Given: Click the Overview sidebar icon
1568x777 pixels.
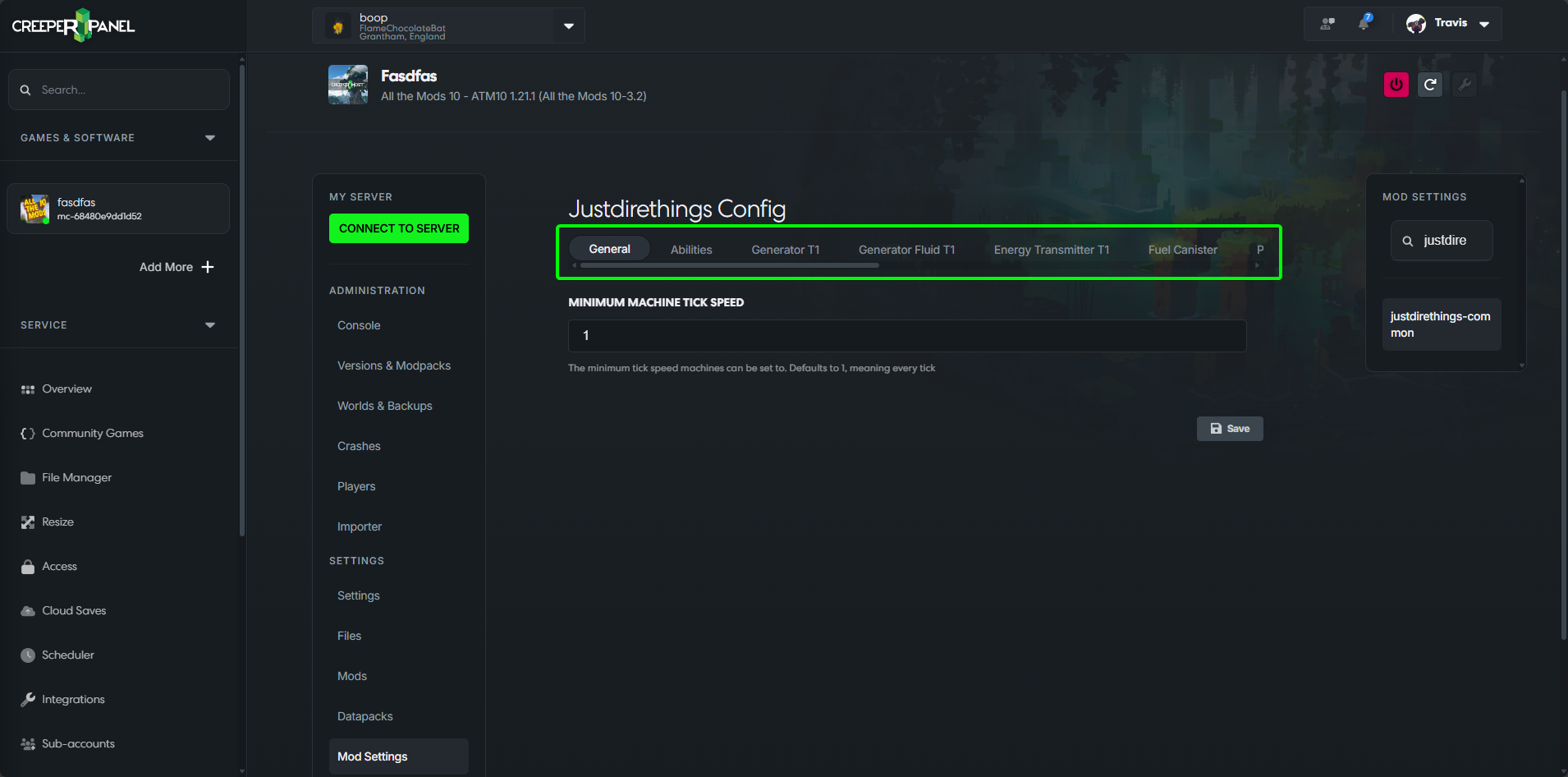Looking at the screenshot, I should click(x=28, y=389).
